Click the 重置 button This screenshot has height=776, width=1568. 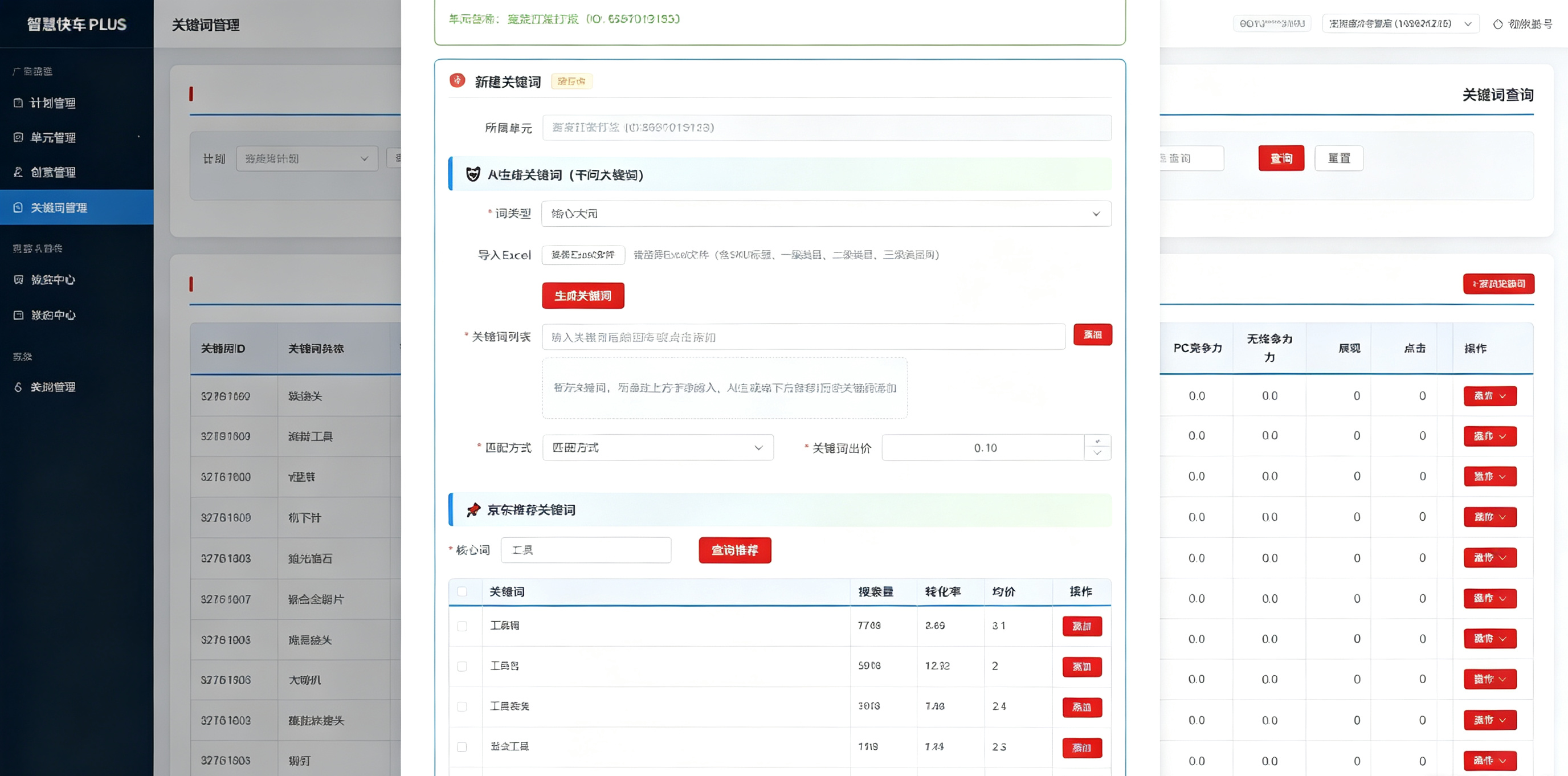[x=1338, y=158]
